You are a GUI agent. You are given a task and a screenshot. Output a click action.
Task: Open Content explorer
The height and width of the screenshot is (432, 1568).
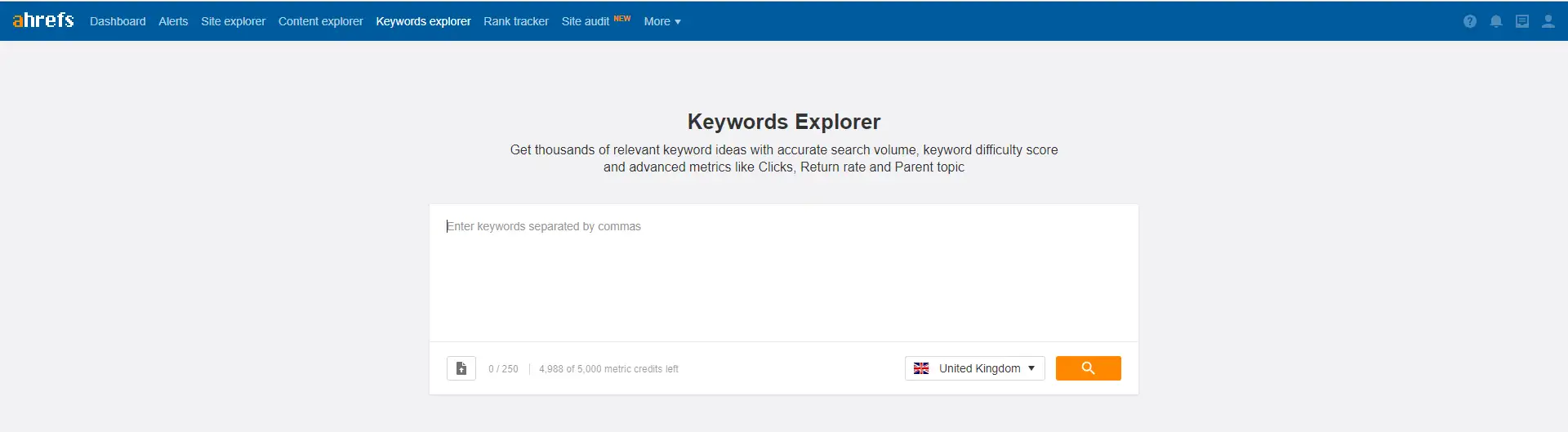[321, 21]
